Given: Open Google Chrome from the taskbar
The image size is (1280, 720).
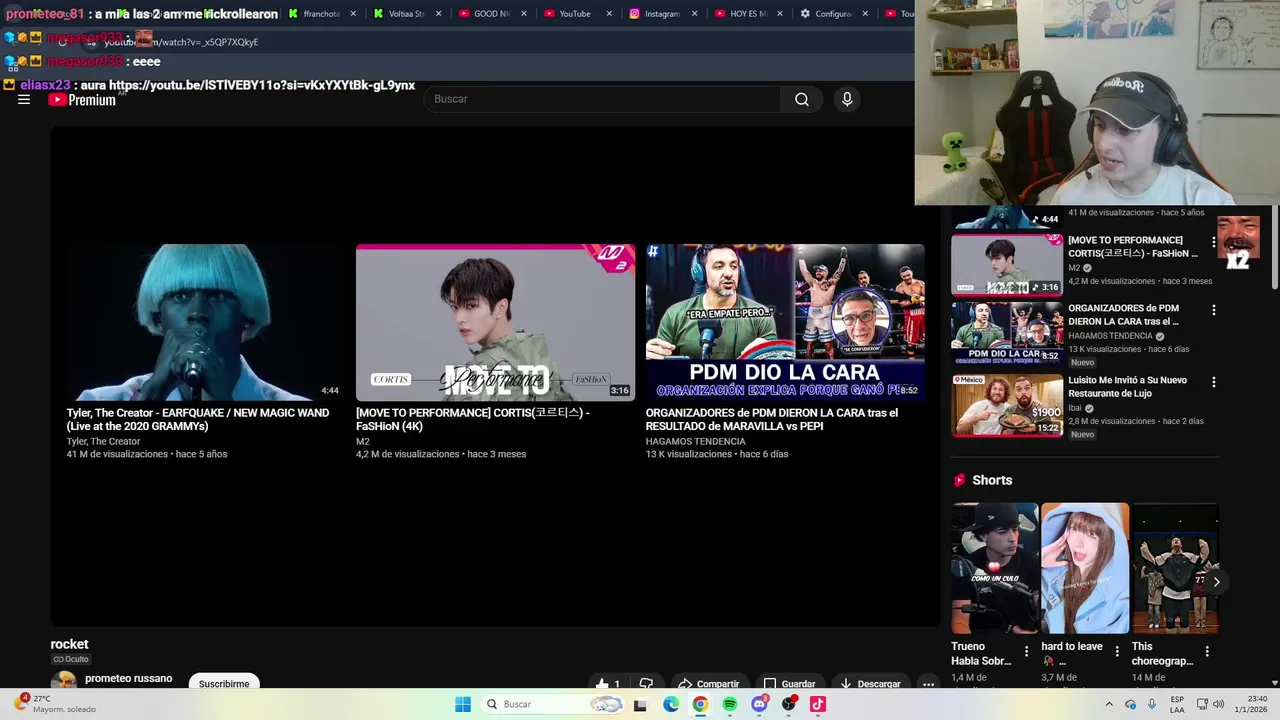Looking at the screenshot, I should click(x=700, y=704).
